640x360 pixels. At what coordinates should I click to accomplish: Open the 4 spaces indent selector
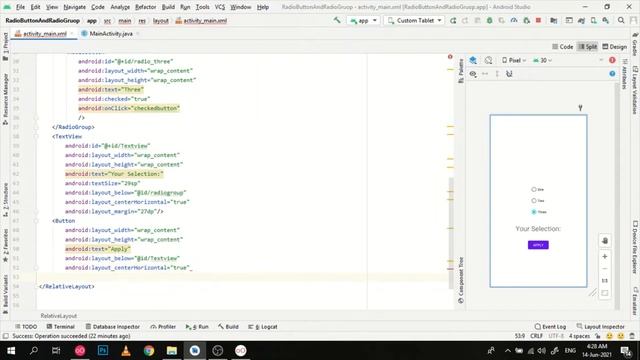coord(579,336)
